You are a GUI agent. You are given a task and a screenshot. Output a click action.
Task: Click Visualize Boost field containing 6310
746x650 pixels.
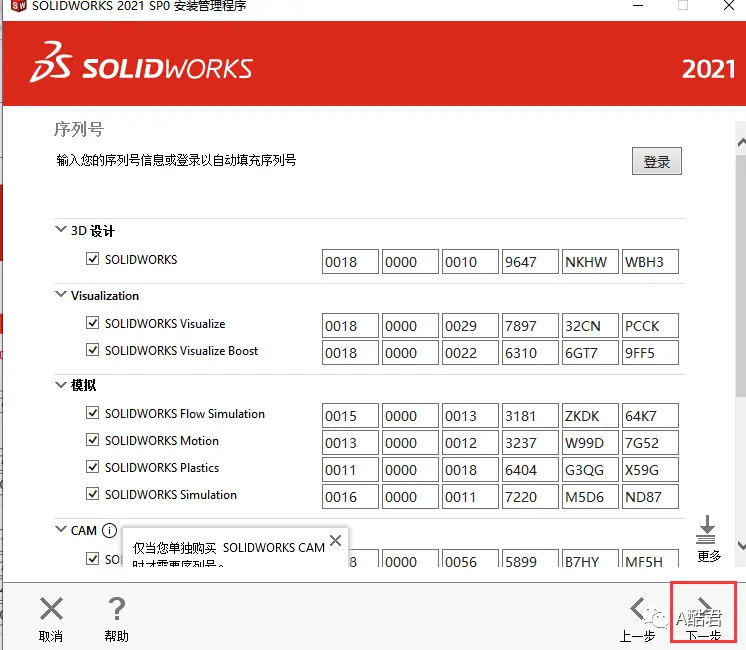point(530,353)
